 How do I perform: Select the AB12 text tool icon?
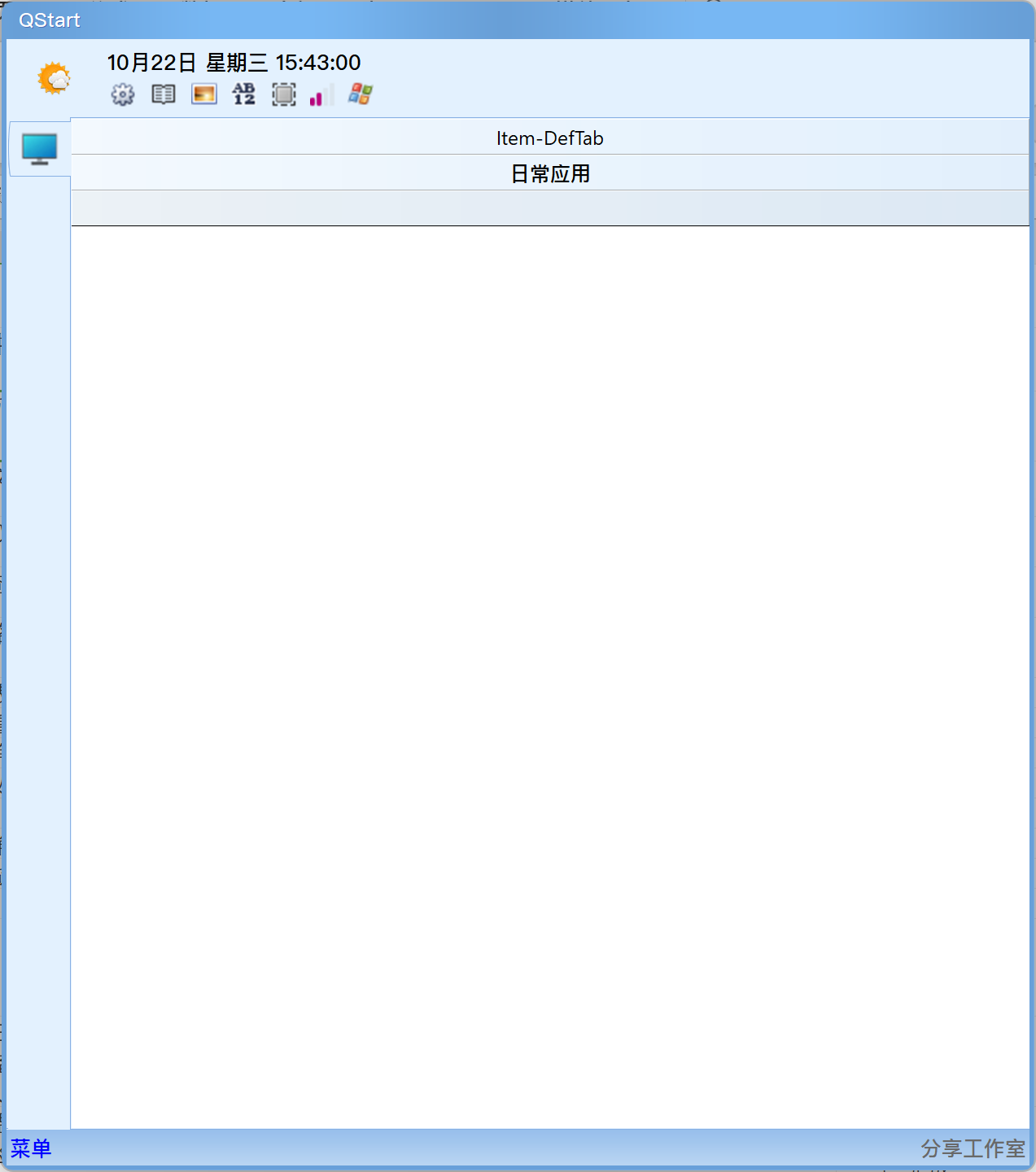(243, 94)
